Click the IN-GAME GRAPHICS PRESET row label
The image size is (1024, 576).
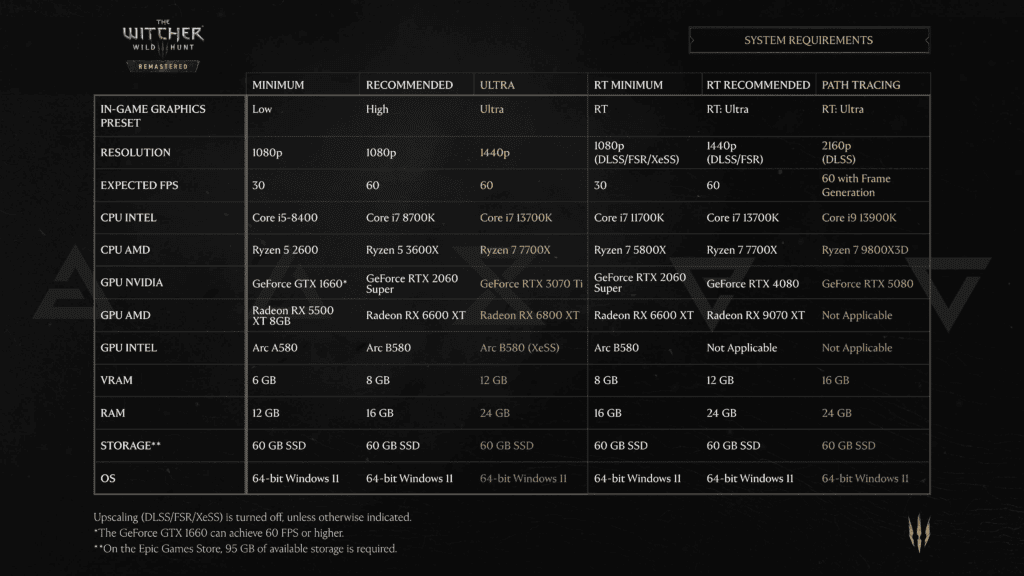(153, 116)
